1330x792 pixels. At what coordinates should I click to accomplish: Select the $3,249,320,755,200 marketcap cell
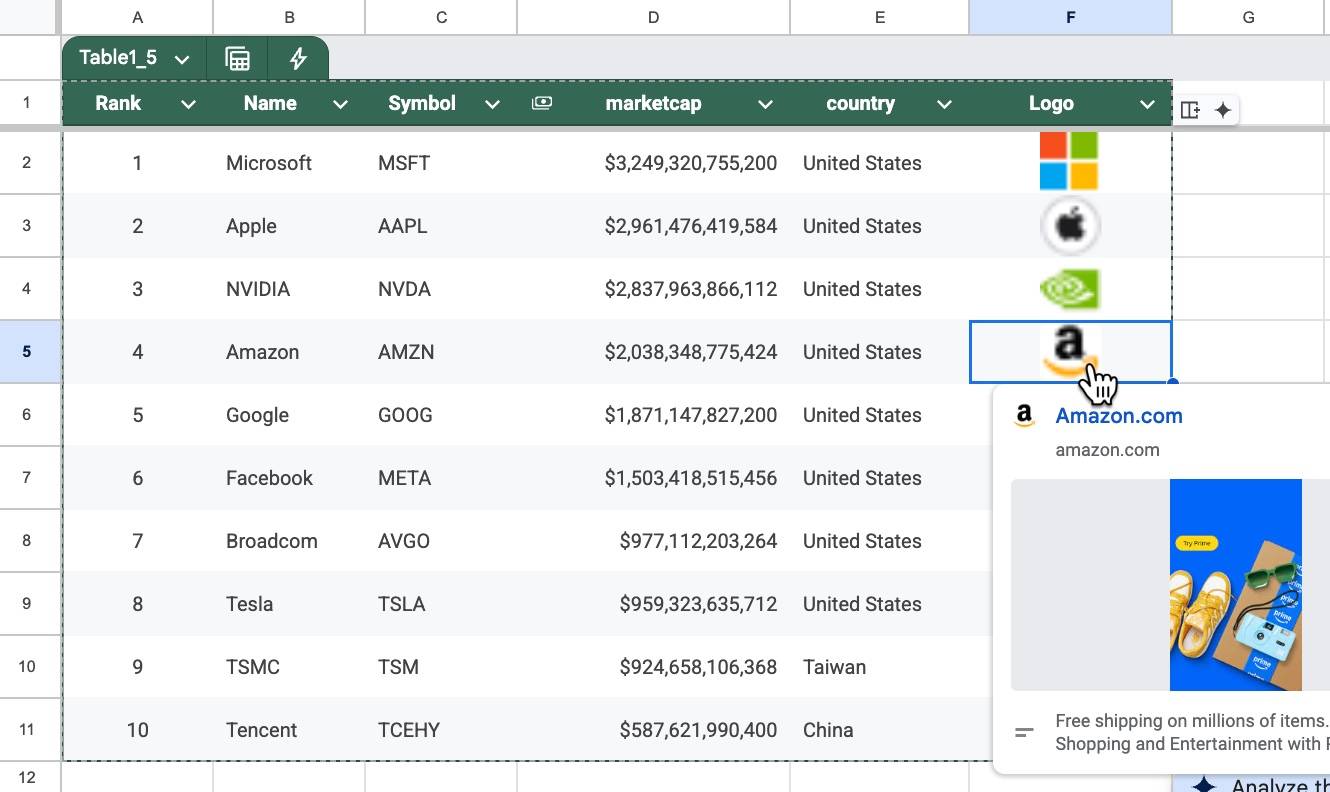point(653,163)
